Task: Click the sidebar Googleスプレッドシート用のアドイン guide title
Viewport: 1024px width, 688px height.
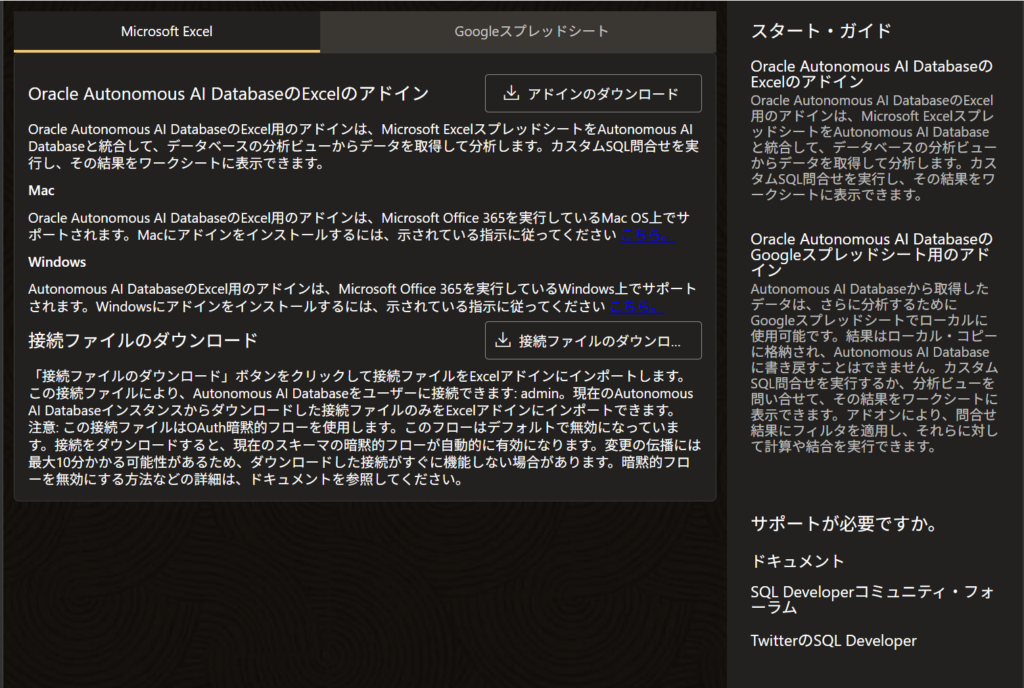Action: (x=871, y=255)
